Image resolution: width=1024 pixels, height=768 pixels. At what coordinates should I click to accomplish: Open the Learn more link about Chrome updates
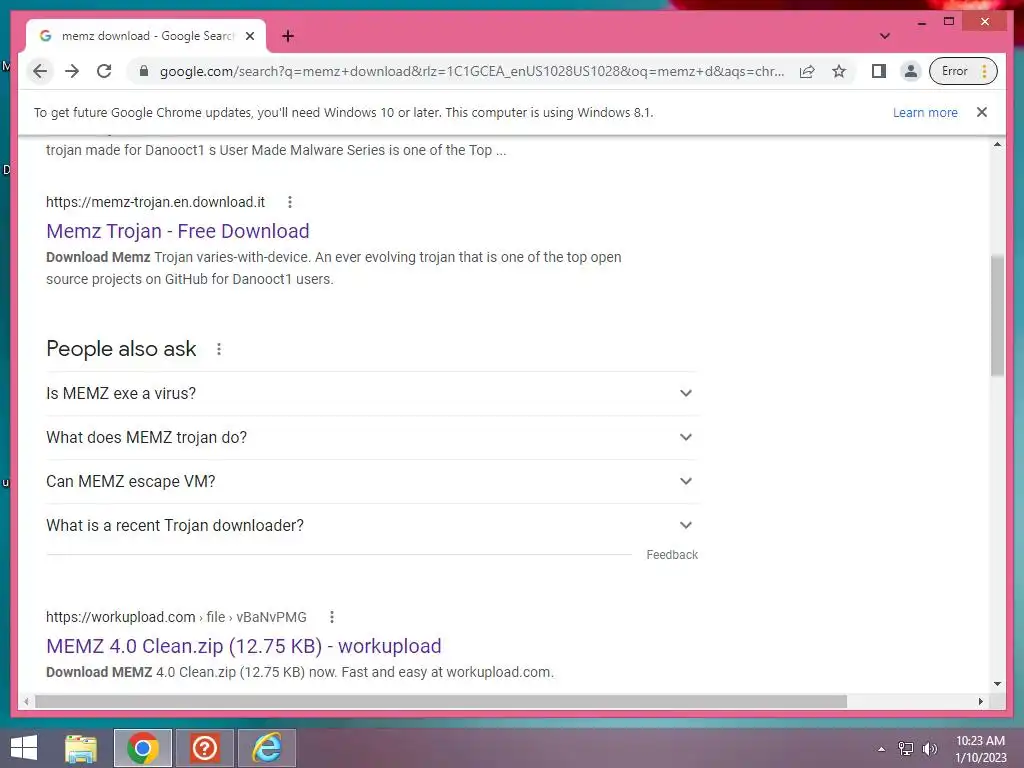(x=925, y=112)
